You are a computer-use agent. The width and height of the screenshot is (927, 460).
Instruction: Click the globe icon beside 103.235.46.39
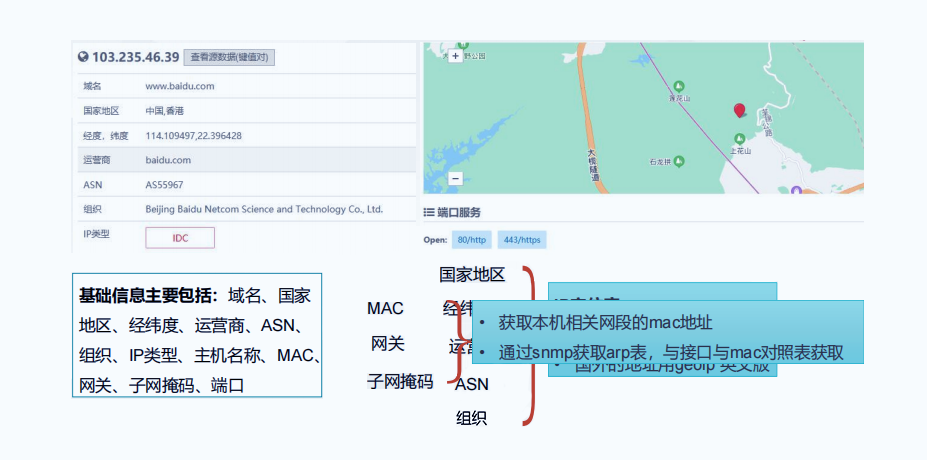click(x=83, y=57)
